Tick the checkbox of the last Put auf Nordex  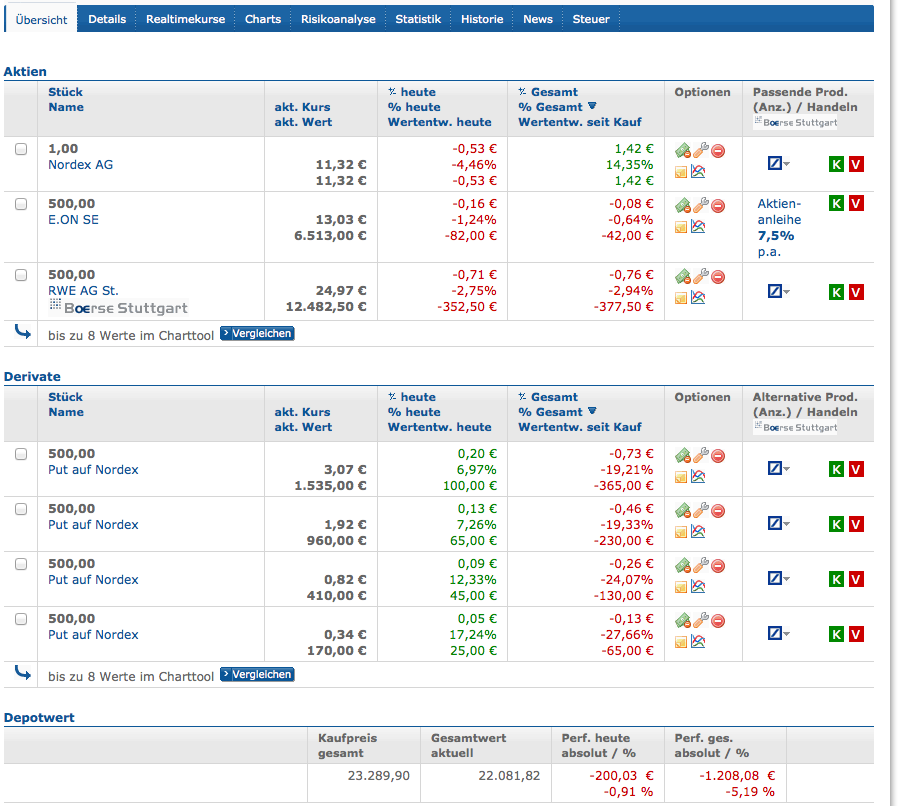[x=21, y=620]
